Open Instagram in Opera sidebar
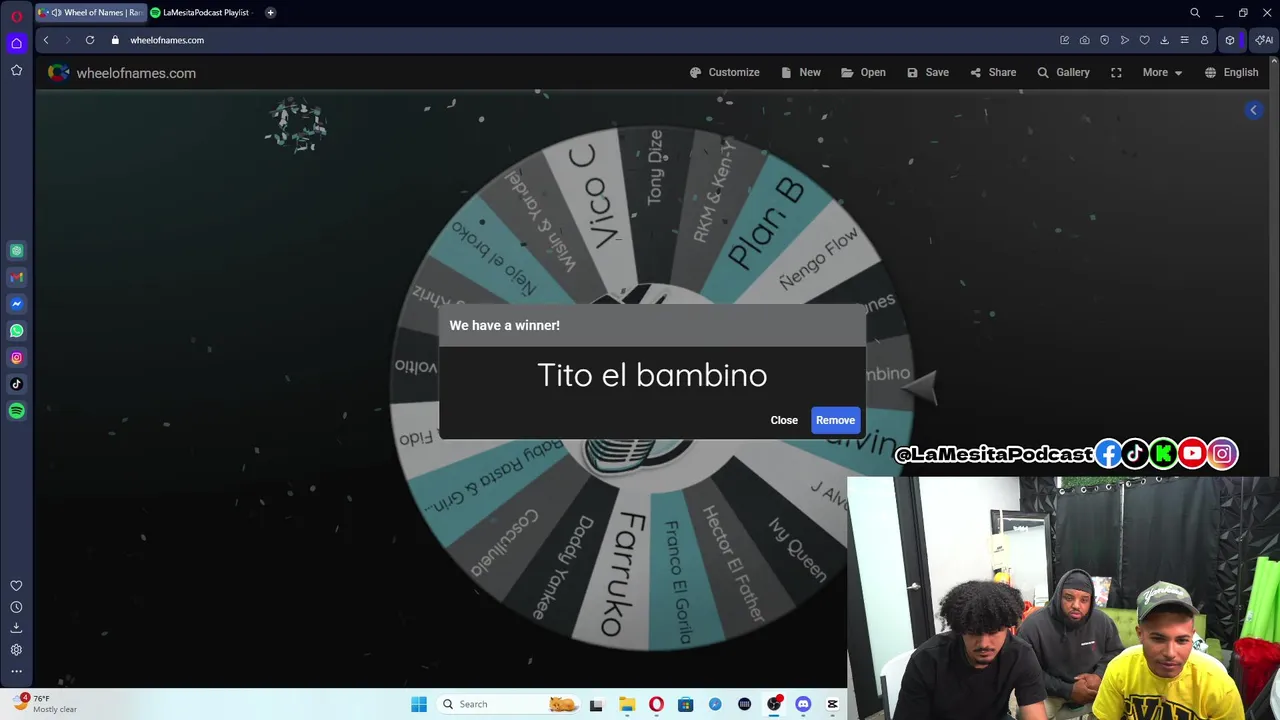Image resolution: width=1280 pixels, height=720 pixels. 16,357
